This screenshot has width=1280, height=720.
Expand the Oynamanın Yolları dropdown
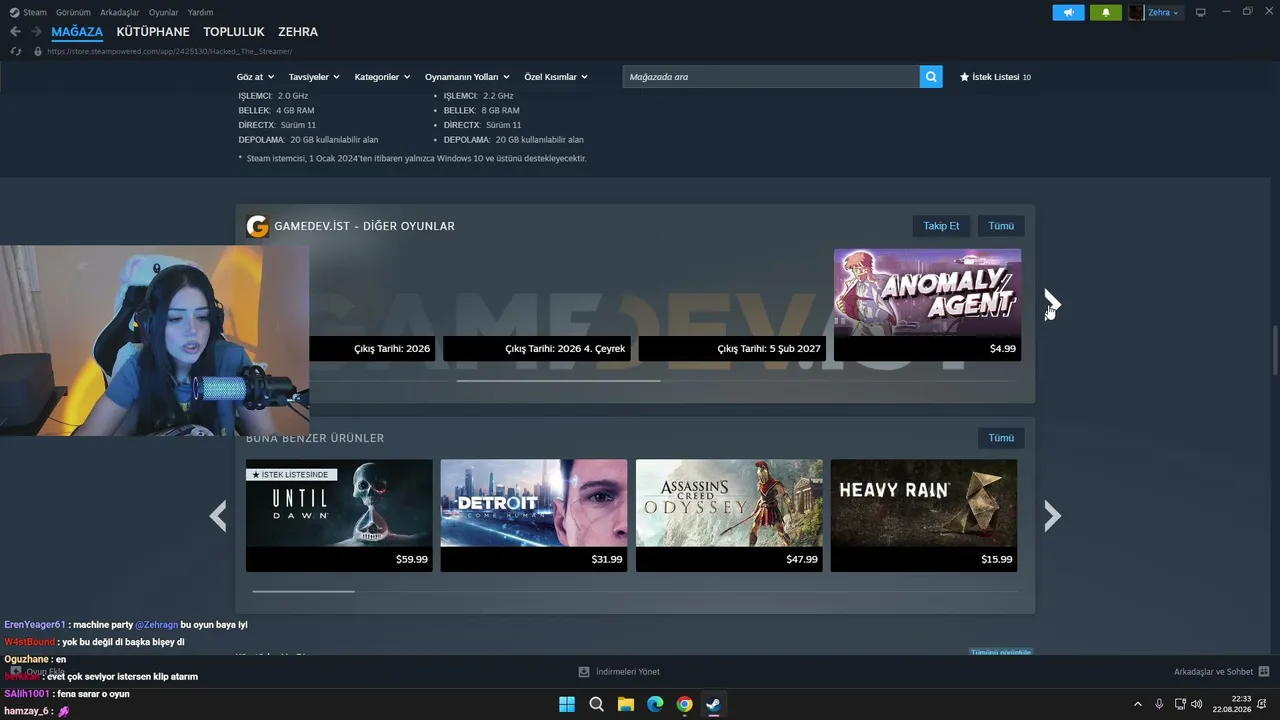pyautogui.click(x=467, y=77)
